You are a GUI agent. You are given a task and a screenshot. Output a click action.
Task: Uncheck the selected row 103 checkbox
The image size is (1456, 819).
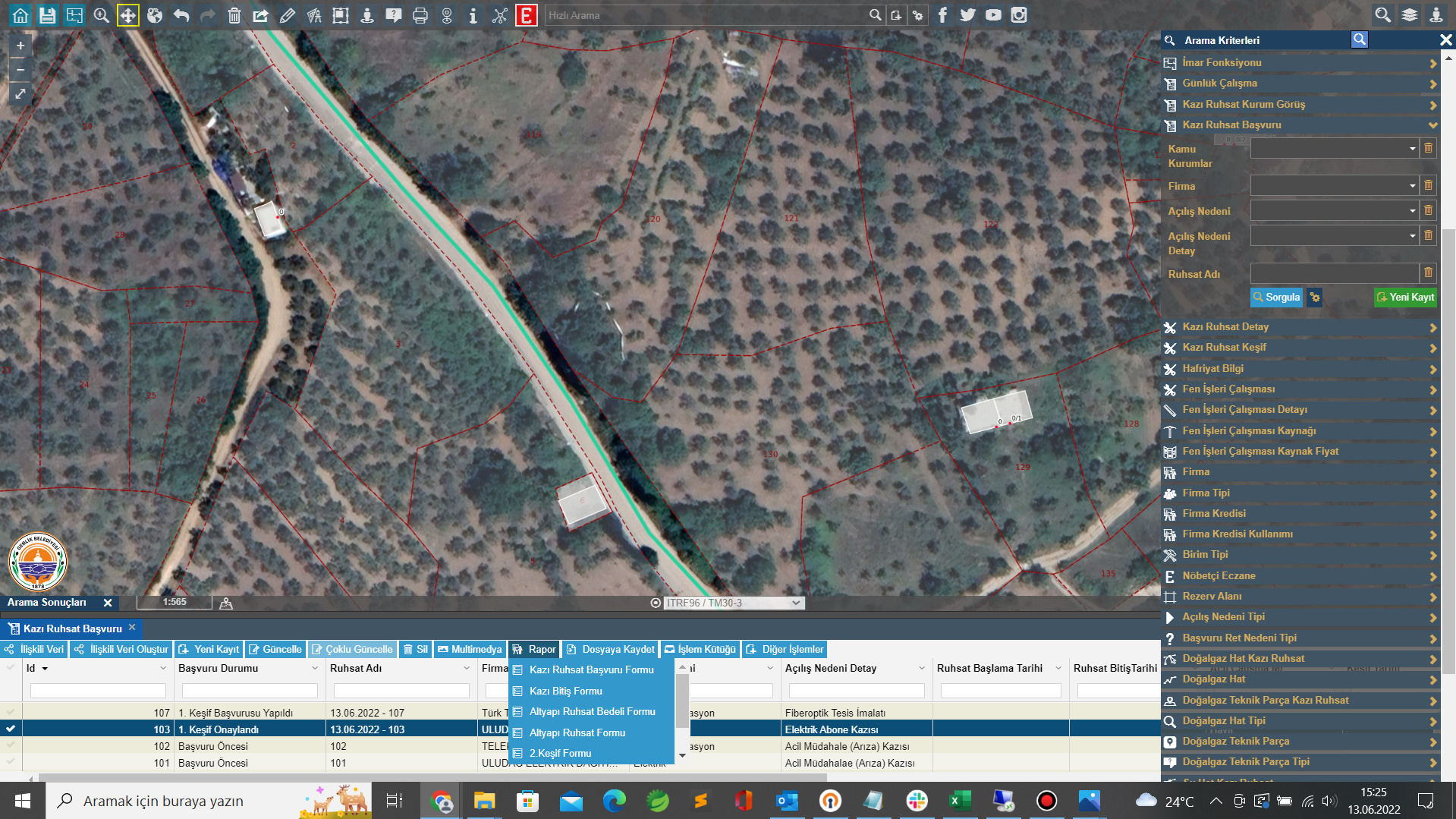click(x=11, y=729)
